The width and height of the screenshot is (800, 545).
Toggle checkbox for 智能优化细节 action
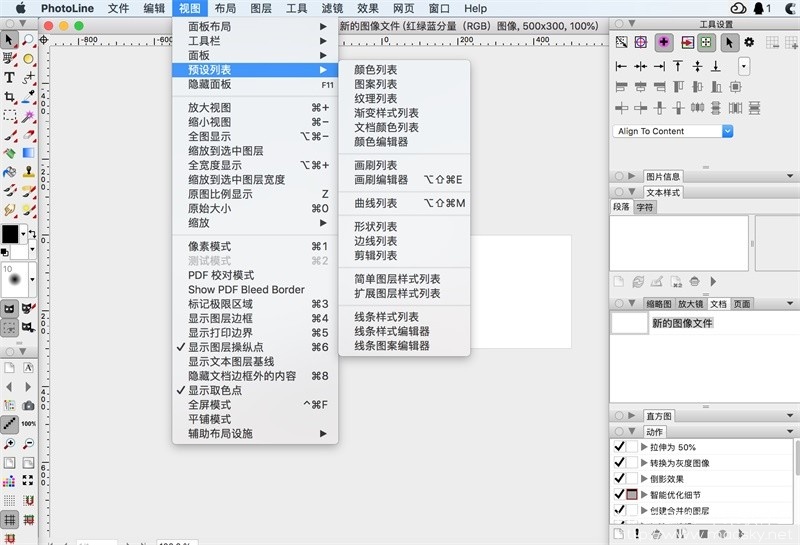[619, 494]
